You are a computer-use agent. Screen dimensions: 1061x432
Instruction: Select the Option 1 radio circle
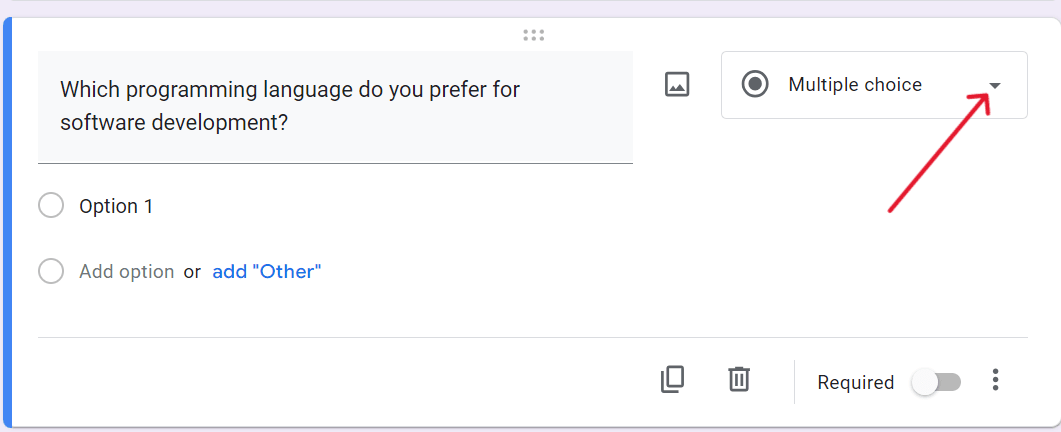(51, 206)
